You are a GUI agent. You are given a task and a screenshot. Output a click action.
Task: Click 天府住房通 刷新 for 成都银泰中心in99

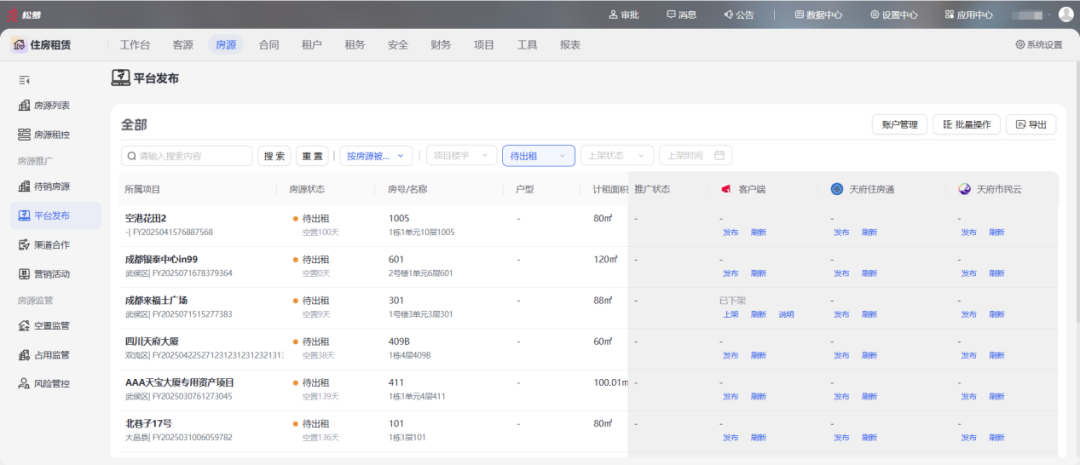point(869,273)
